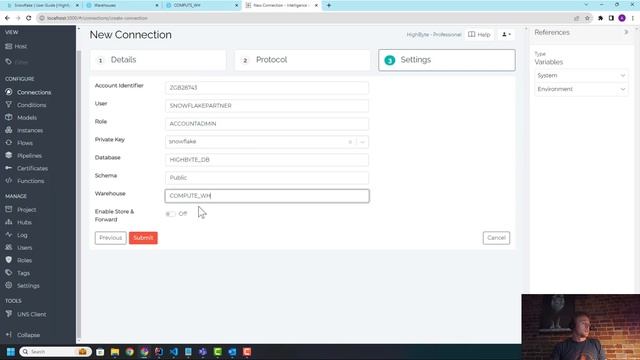Click the Previous button
Viewport: 640px width, 360px height.
[x=111, y=238]
